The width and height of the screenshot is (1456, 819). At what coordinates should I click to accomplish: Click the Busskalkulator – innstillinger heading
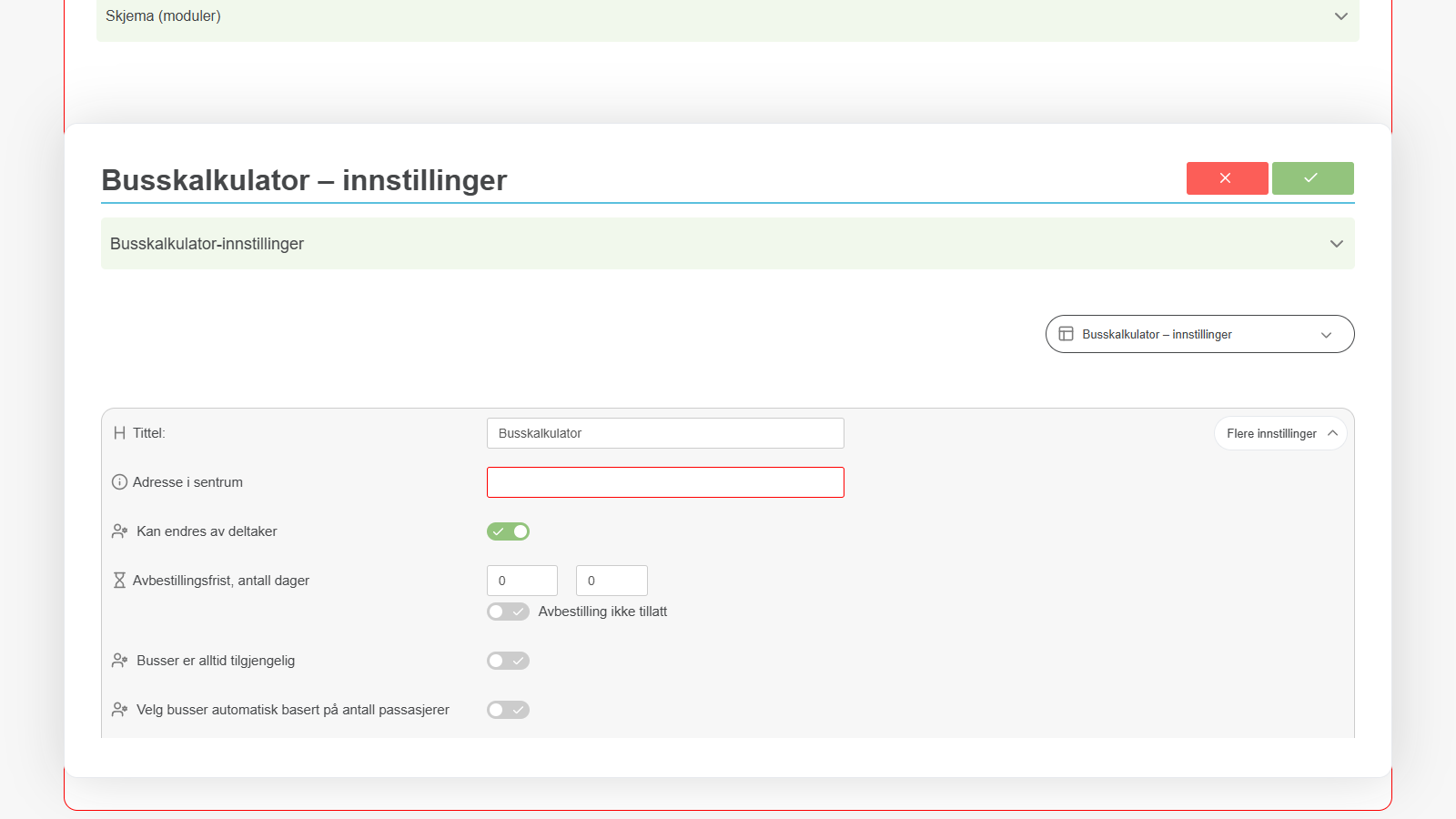304,180
